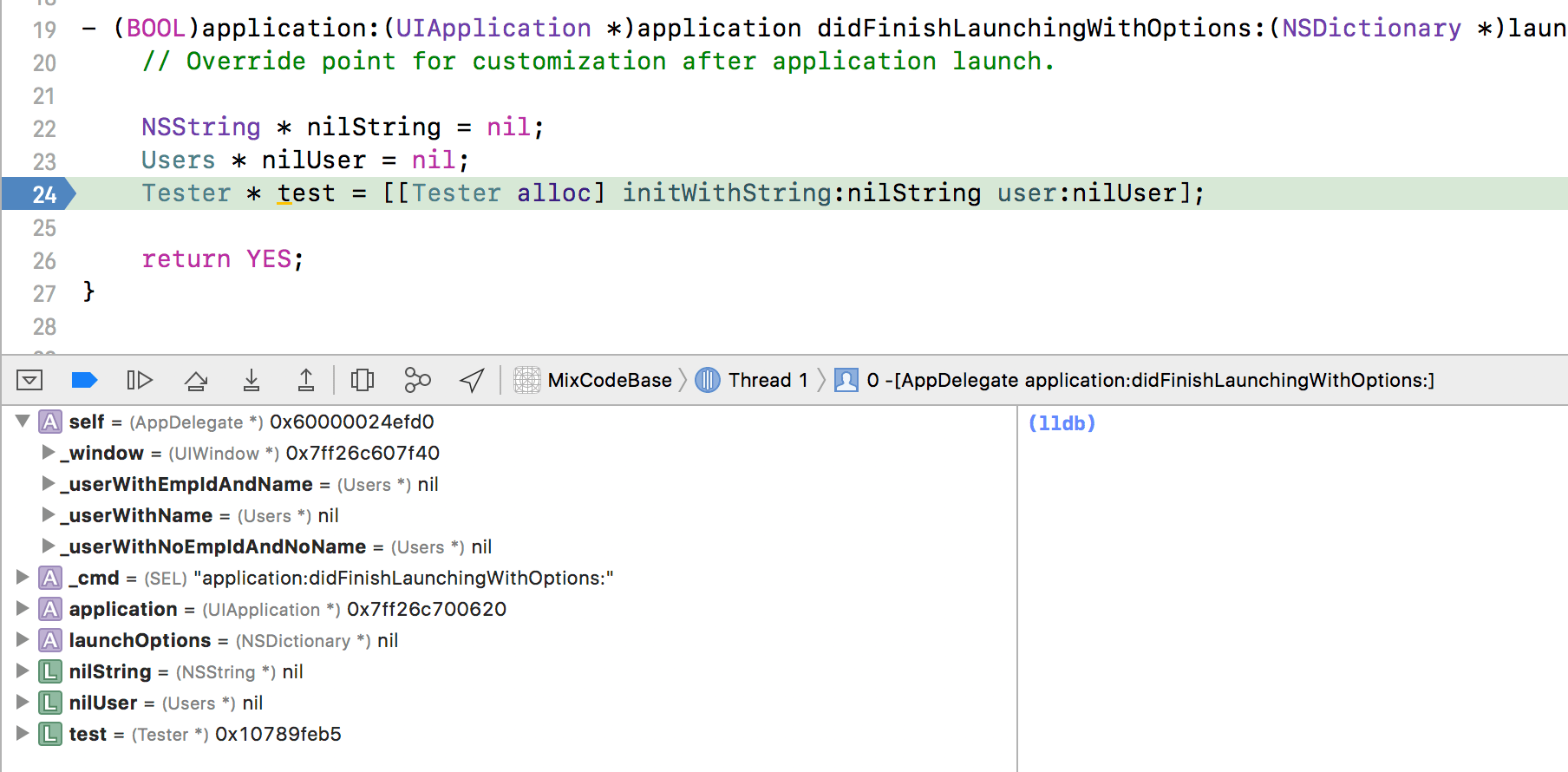Click the argument icon beside self
Viewport: 1568px width, 772px height.
(50, 422)
